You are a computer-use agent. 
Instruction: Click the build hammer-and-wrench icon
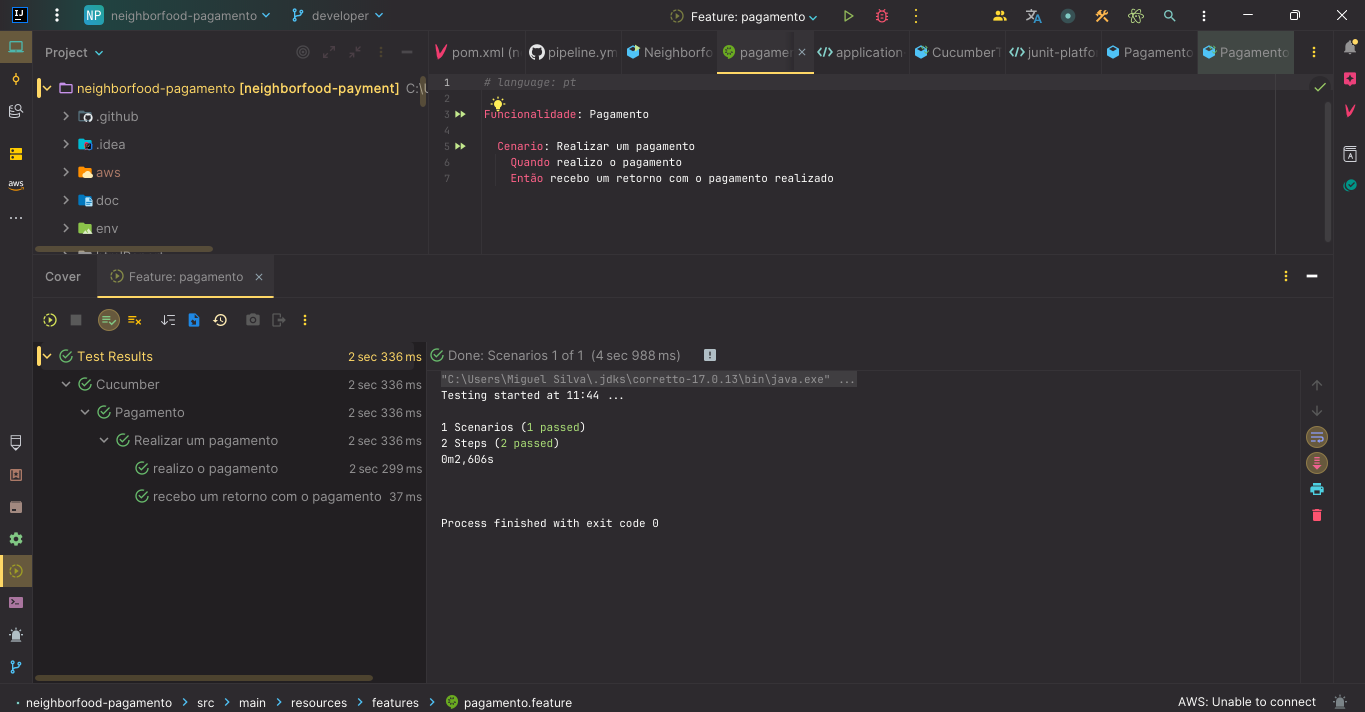tap(1102, 16)
